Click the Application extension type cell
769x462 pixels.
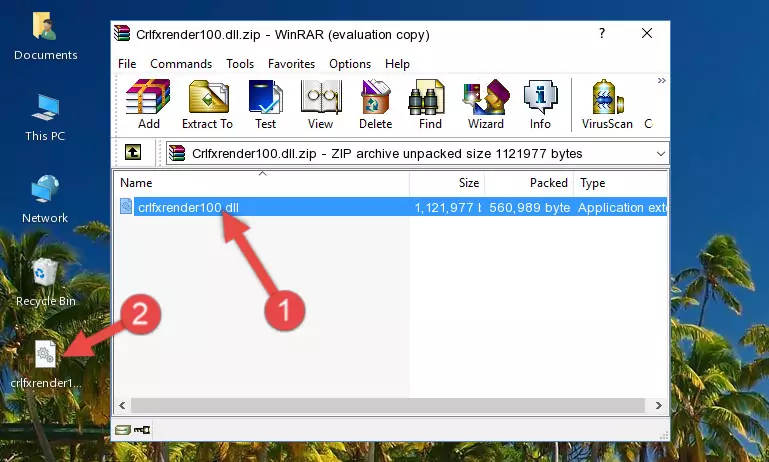pos(622,207)
